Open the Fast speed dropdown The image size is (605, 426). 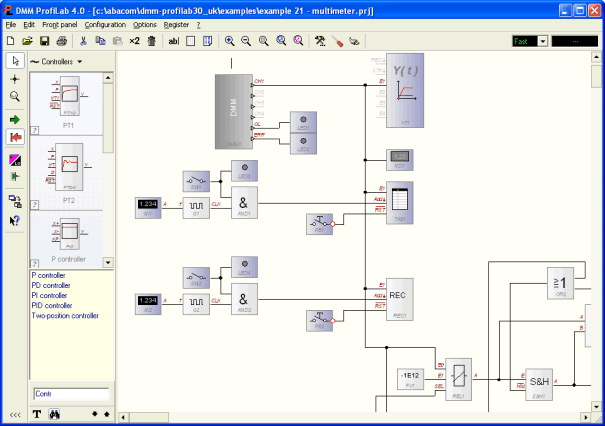coord(543,41)
